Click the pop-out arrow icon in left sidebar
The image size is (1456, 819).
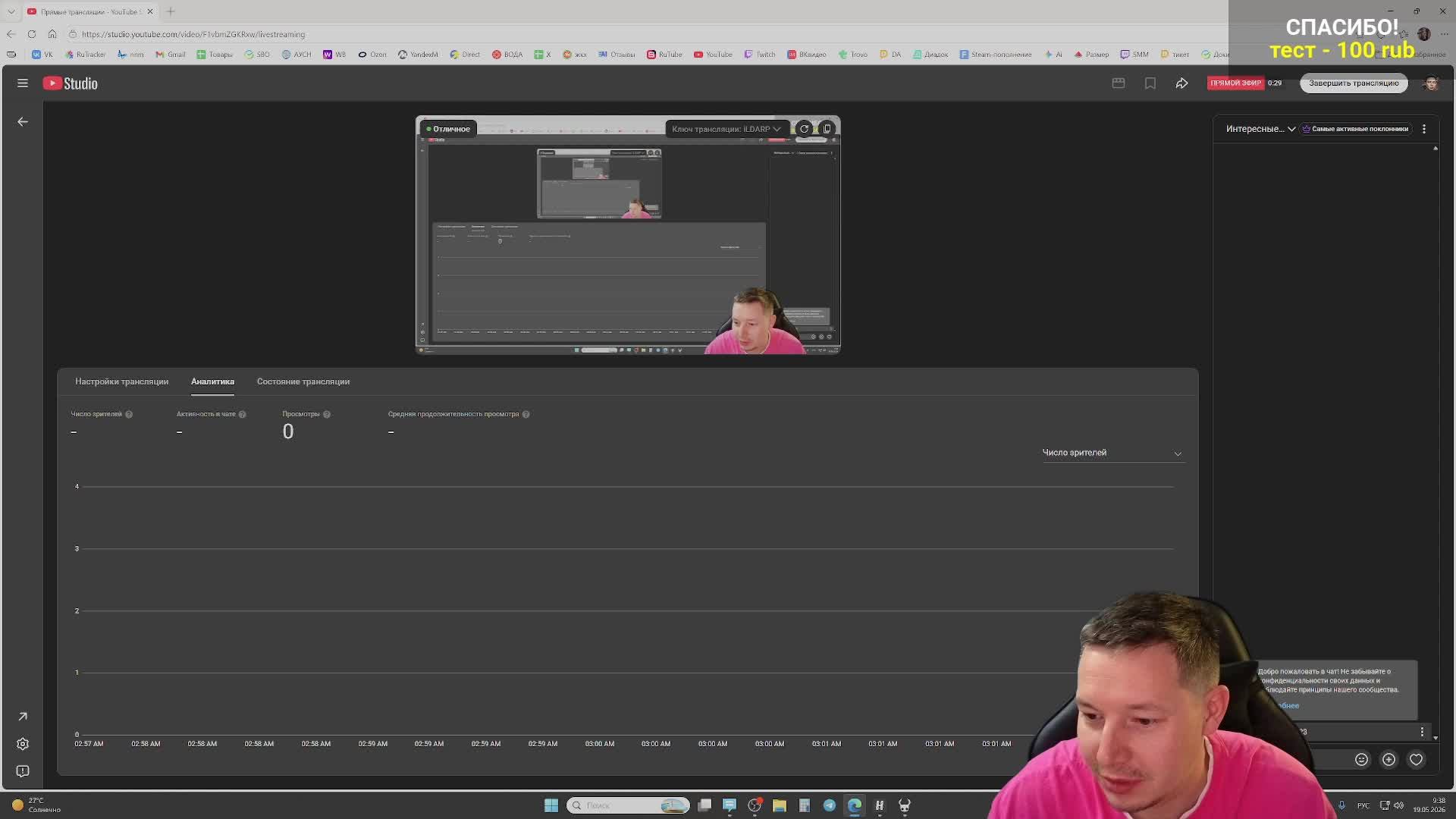23,717
